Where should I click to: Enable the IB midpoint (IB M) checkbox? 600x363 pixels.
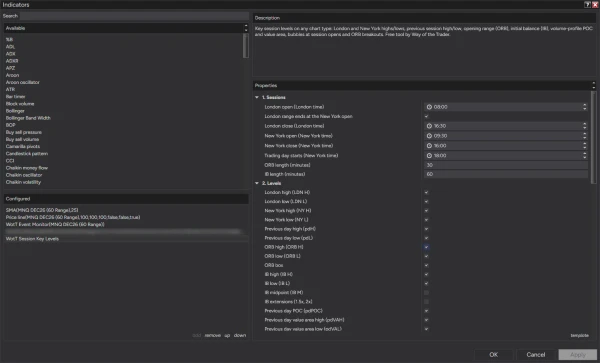coord(426,293)
